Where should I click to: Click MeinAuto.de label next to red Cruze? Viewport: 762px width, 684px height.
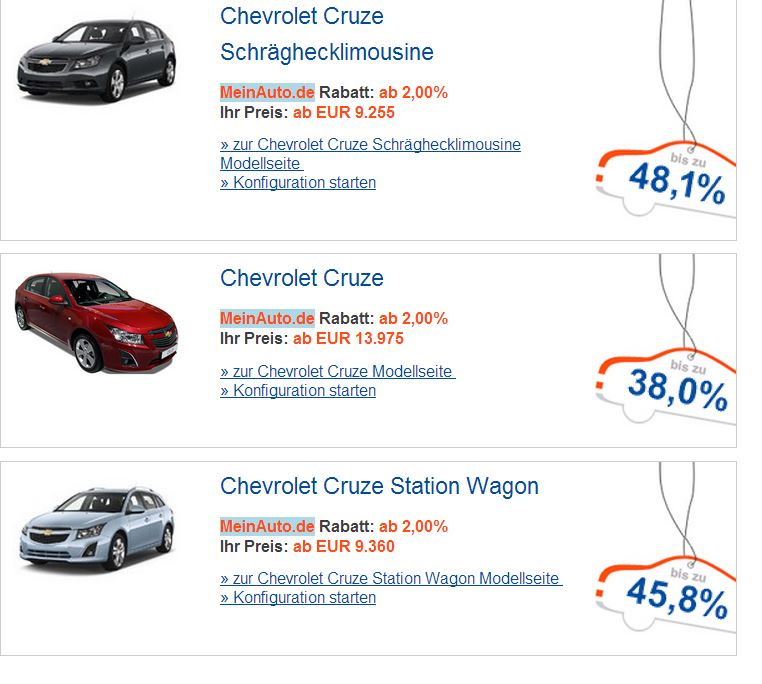pos(267,319)
